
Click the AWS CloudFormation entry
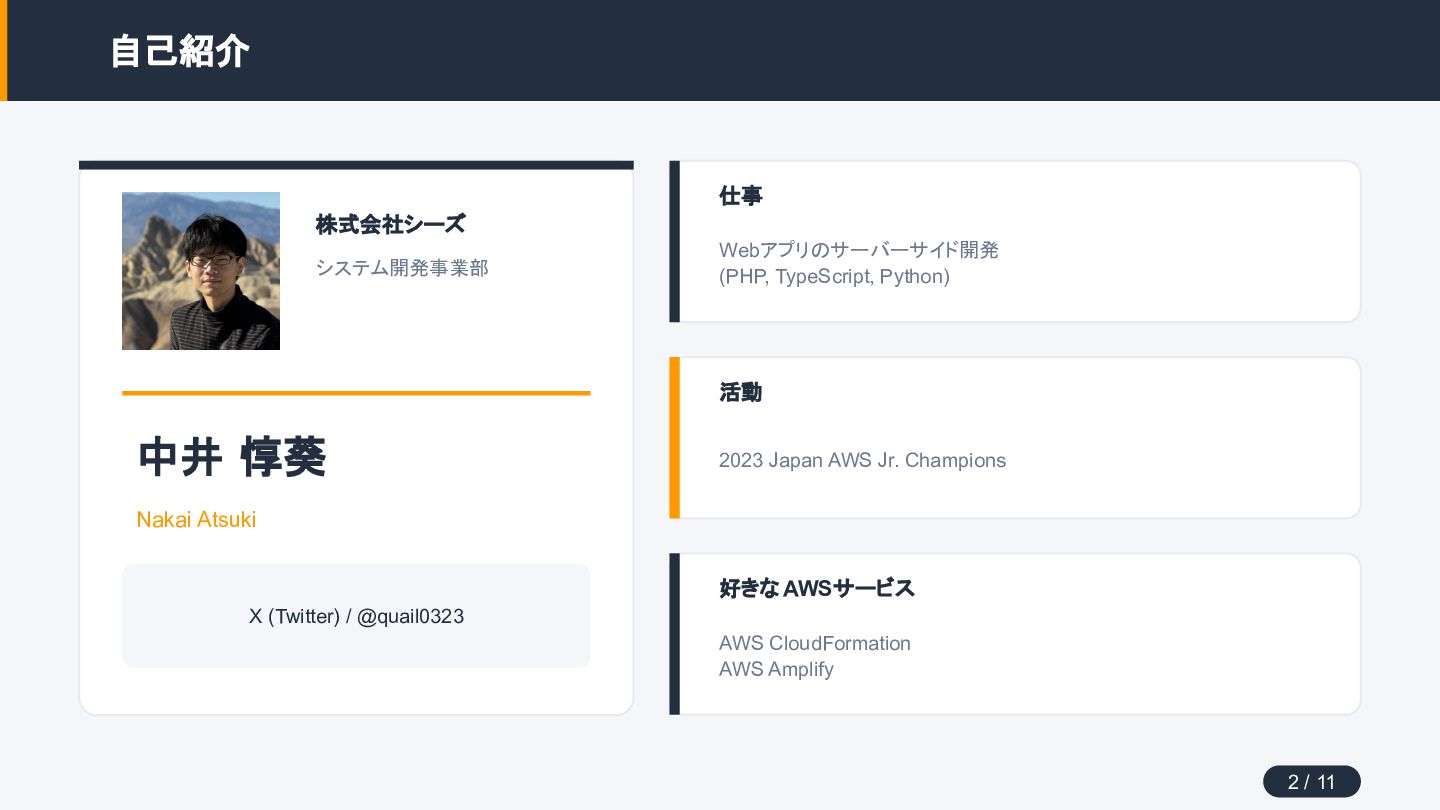[815, 643]
